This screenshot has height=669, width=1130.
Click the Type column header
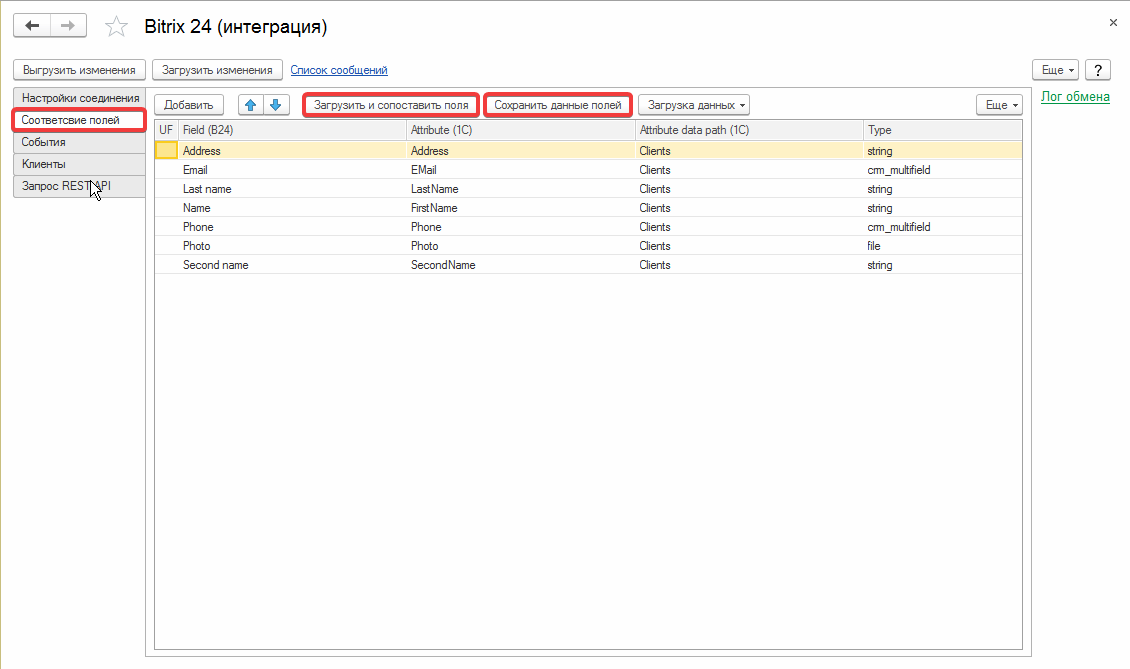click(x=943, y=130)
